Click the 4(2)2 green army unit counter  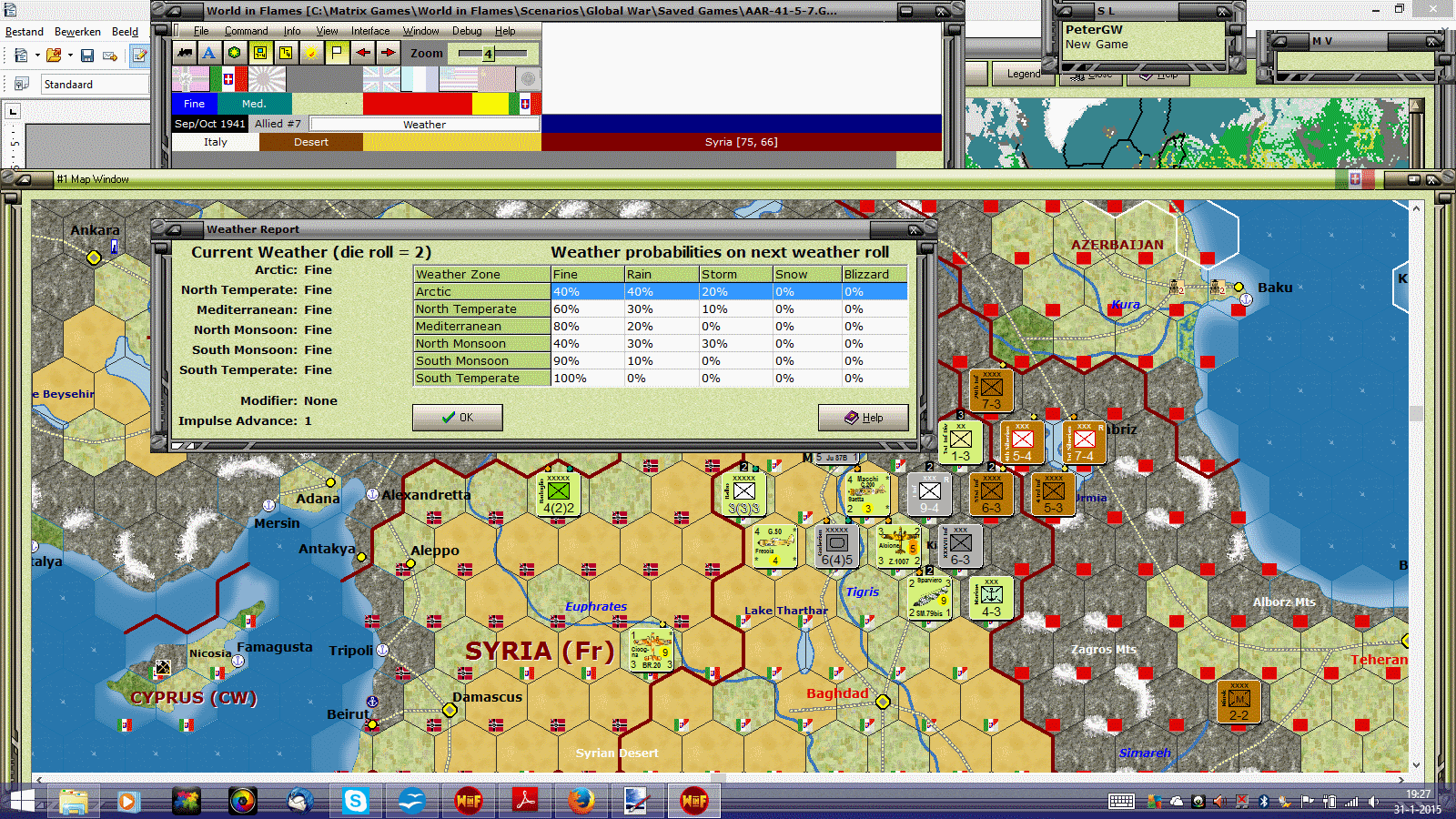[559, 494]
